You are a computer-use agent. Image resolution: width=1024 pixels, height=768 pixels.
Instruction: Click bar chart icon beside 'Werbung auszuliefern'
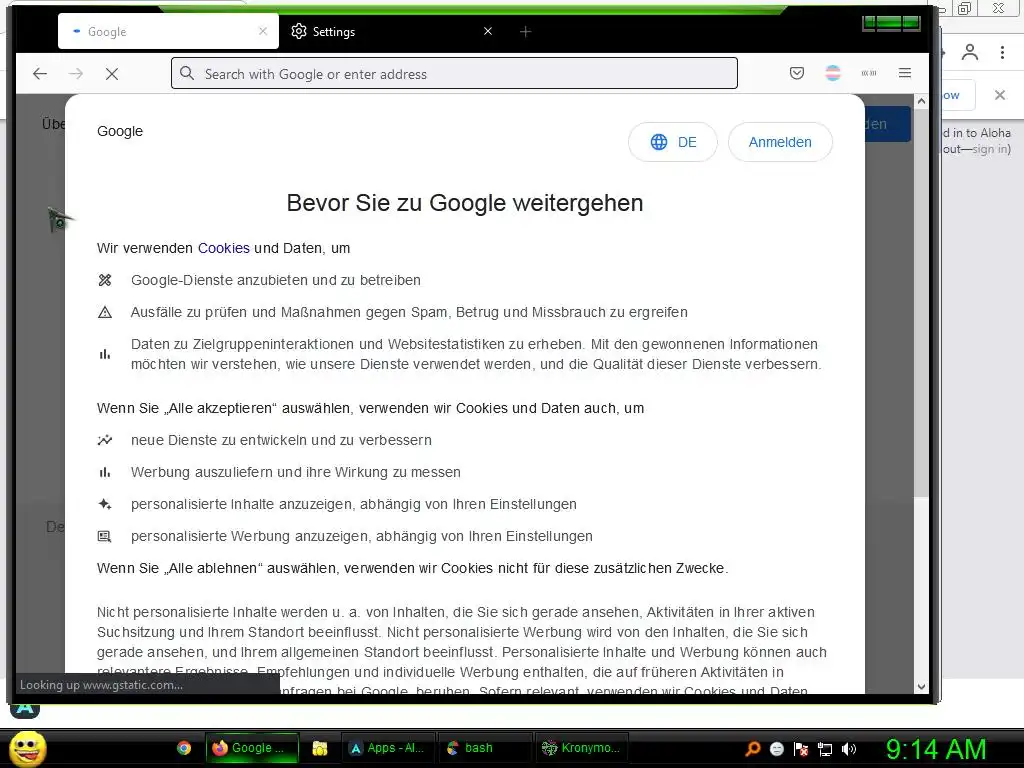(104, 472)
